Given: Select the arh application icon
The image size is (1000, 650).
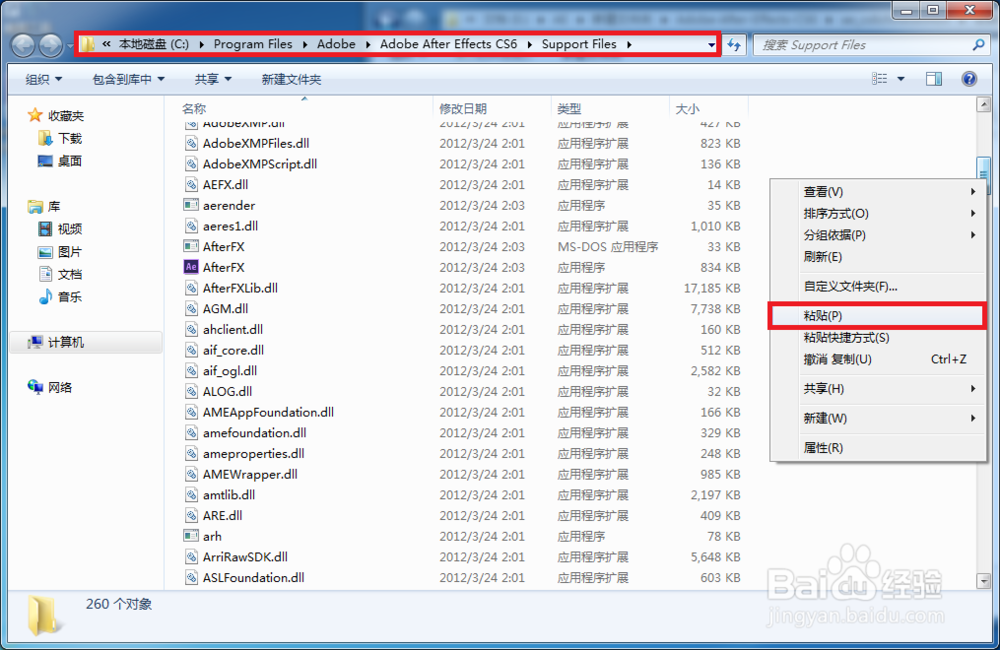Looking at the screenshot, I should pos(191,536).
